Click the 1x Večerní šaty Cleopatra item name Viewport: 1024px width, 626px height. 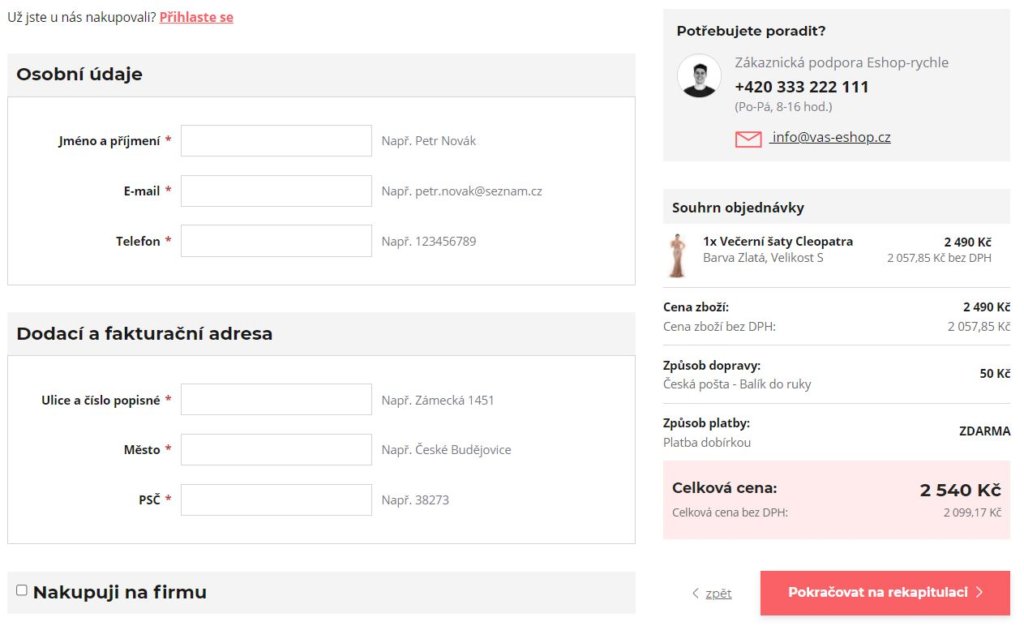click(778, 242)
